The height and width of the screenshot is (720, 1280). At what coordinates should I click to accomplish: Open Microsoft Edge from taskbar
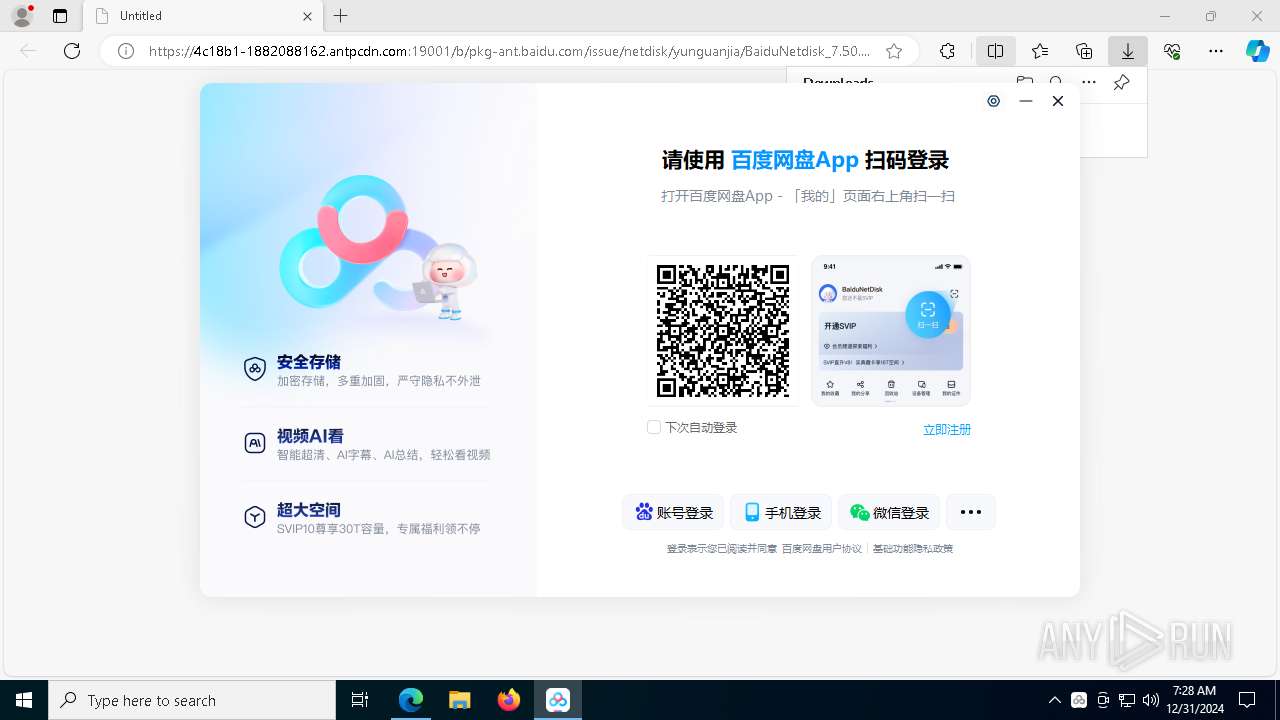pos(411,700)
